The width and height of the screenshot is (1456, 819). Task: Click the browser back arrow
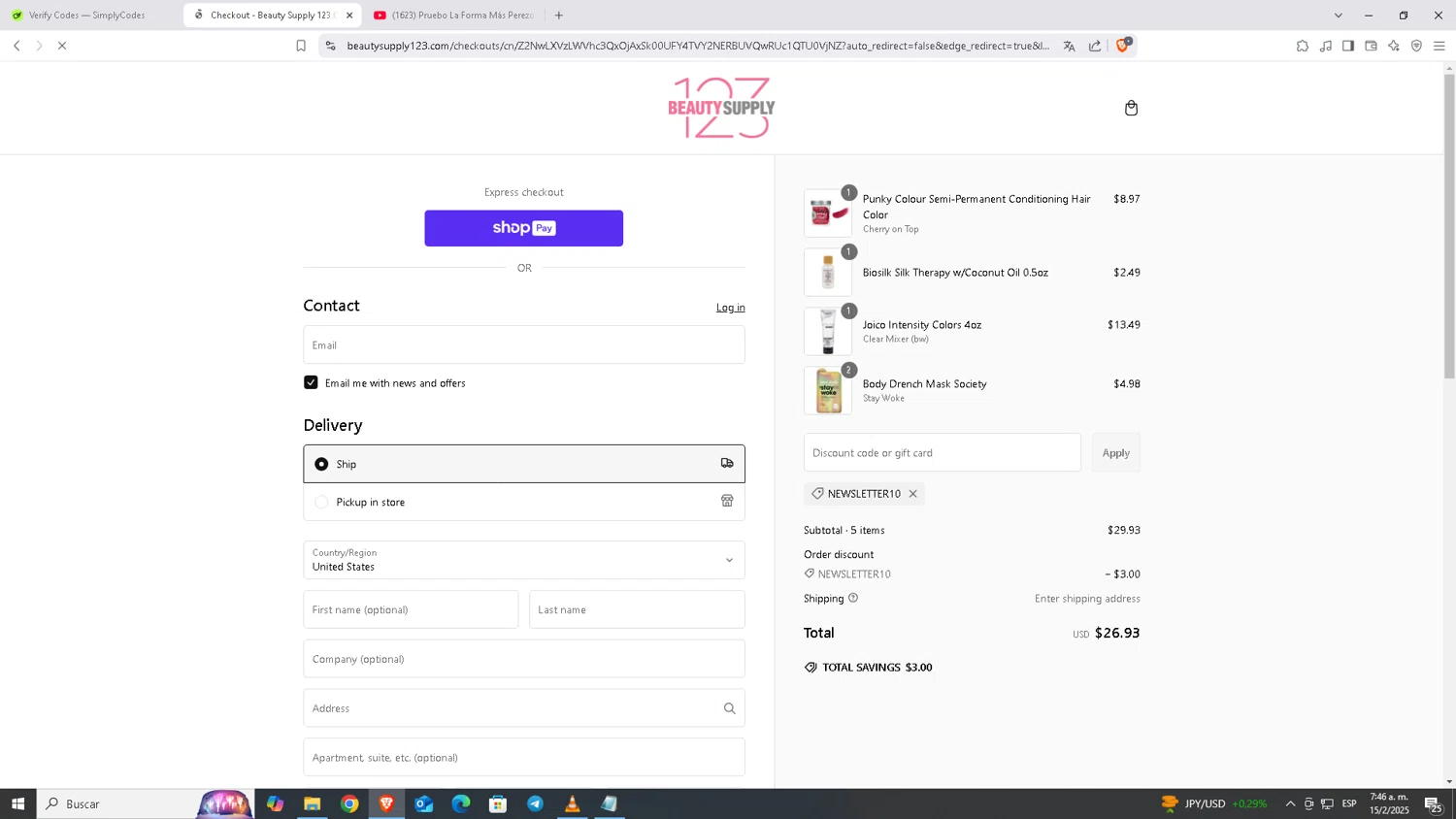(x=17, y=46)
